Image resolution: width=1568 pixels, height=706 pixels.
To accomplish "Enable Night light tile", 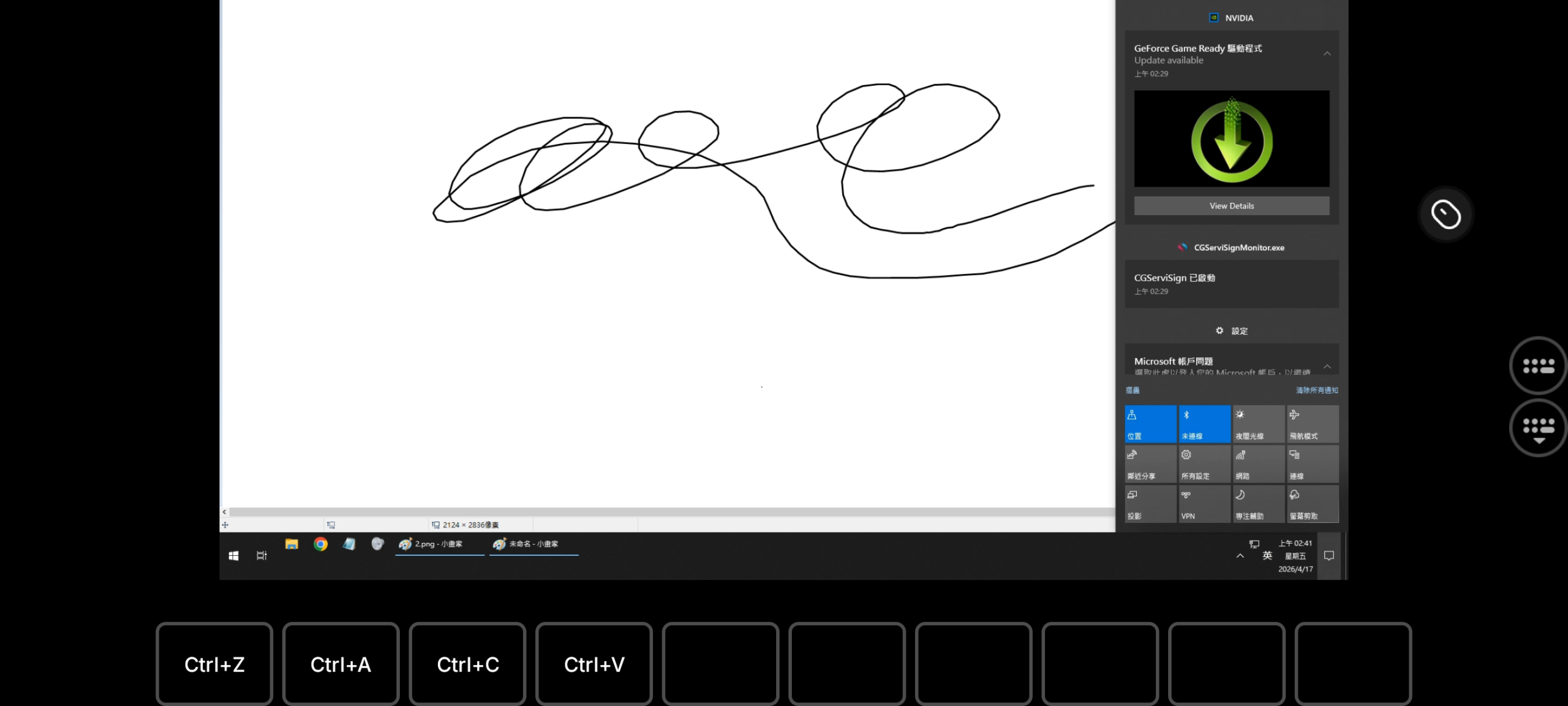I will [x=1258, y=423].
